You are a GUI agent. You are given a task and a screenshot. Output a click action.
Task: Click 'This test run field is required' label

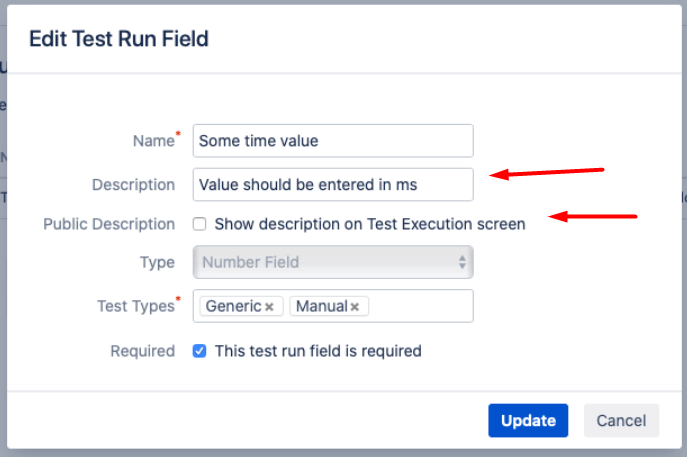tap(318, 351)
